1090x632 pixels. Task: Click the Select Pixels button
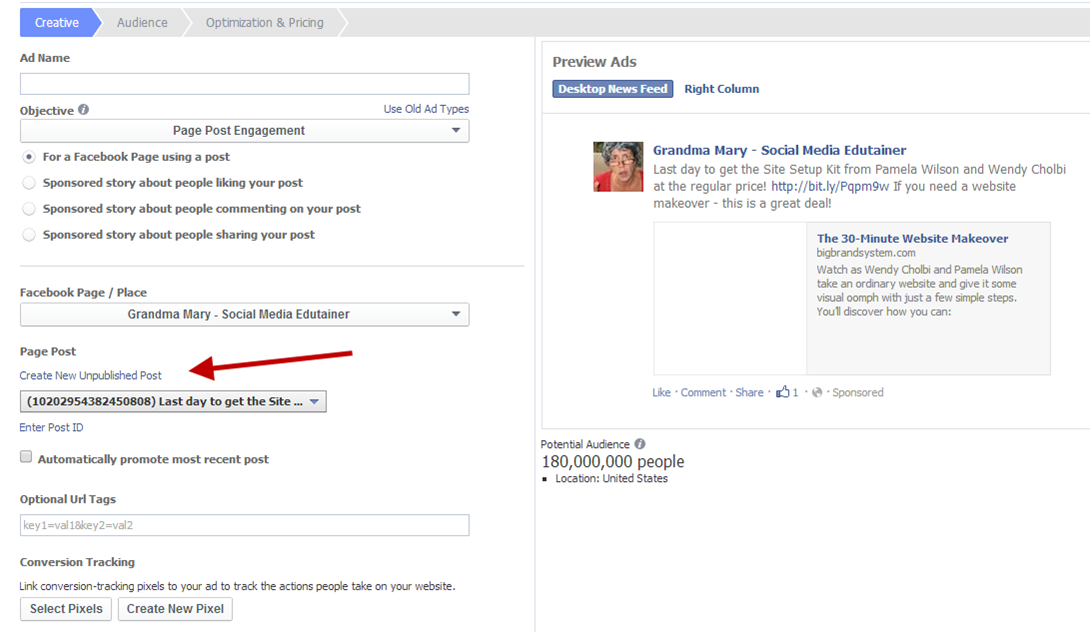66,609
